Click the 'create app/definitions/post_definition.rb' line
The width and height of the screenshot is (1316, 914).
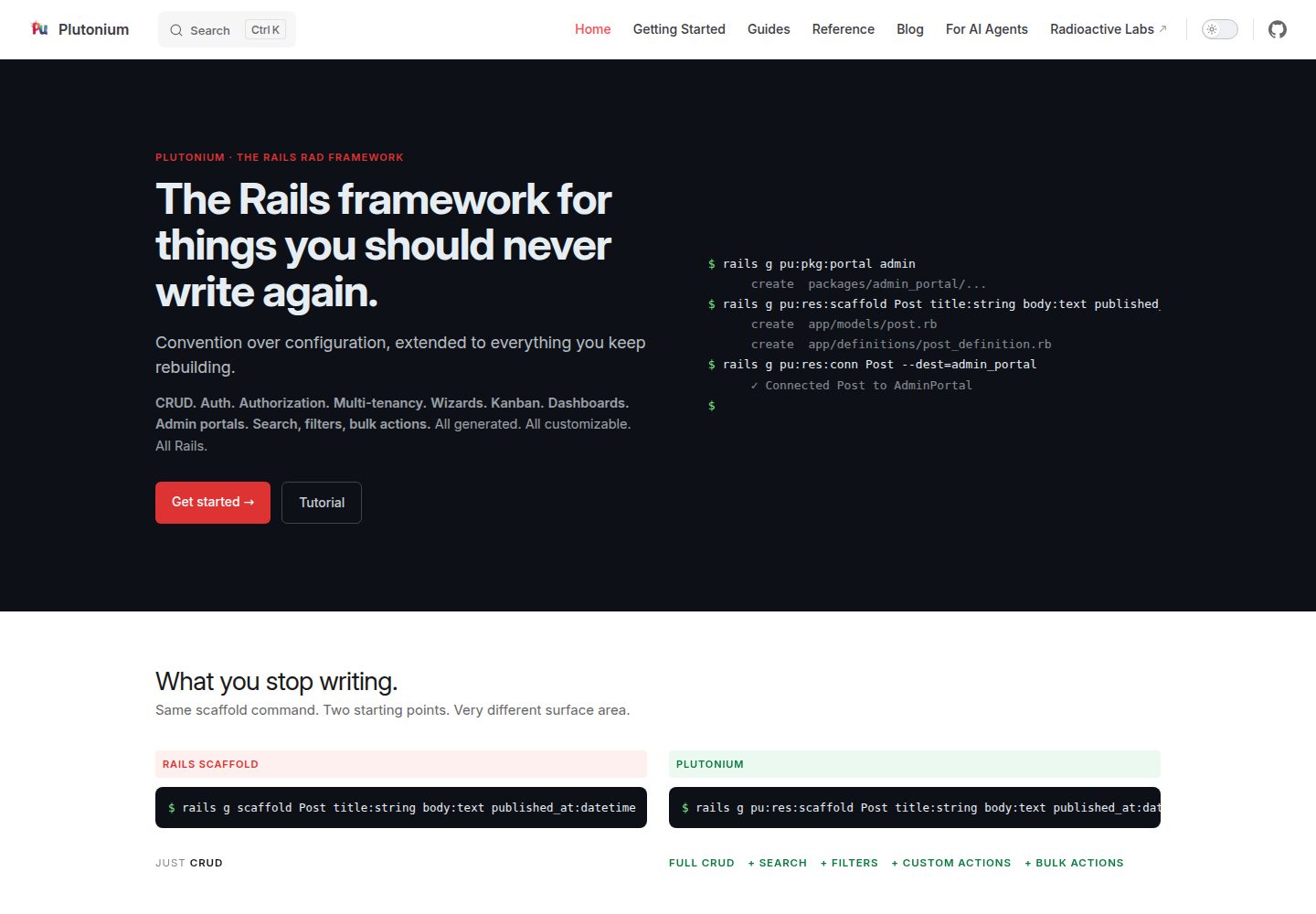coord(901,345)
